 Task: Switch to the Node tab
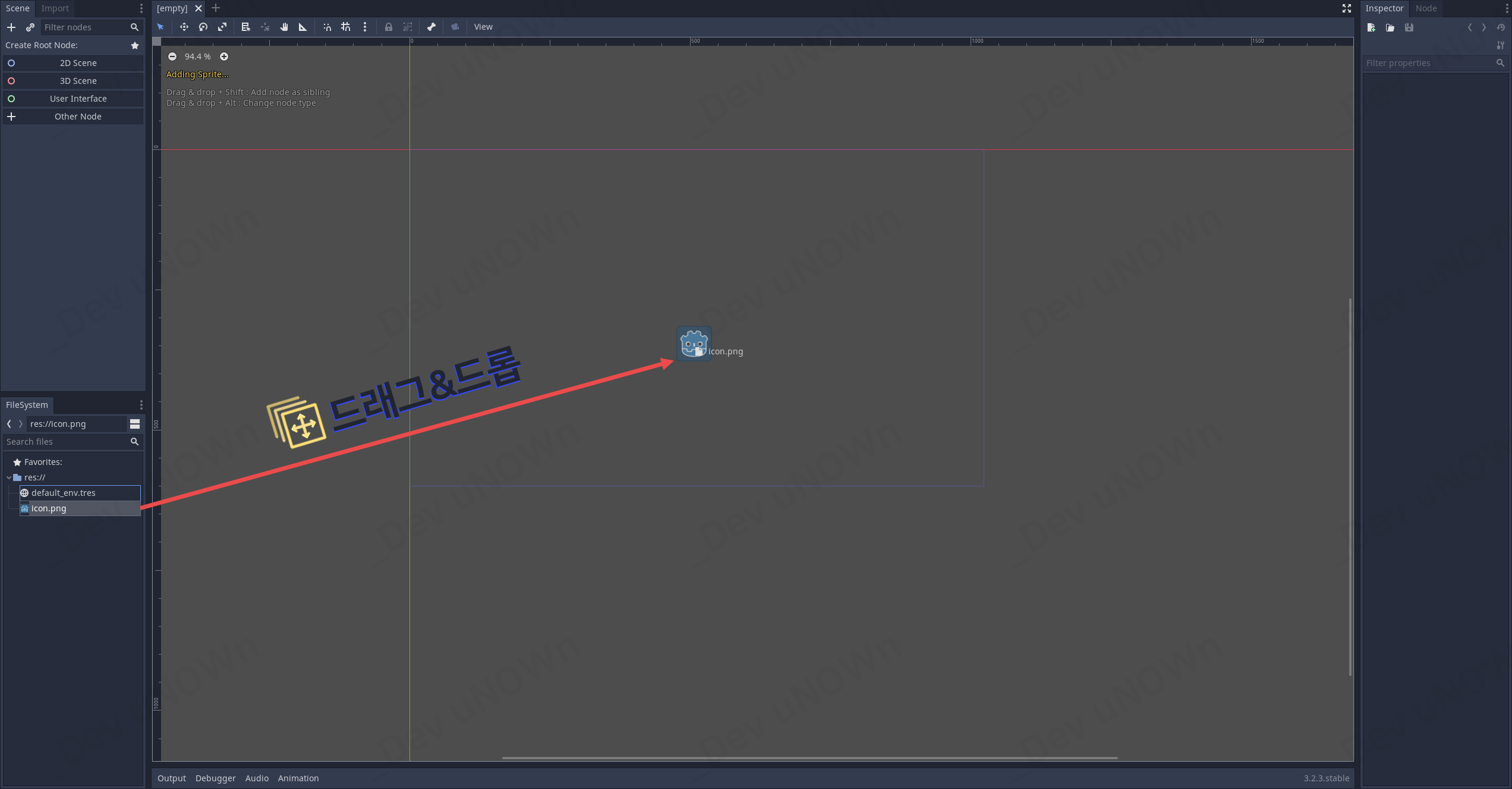1426,8
